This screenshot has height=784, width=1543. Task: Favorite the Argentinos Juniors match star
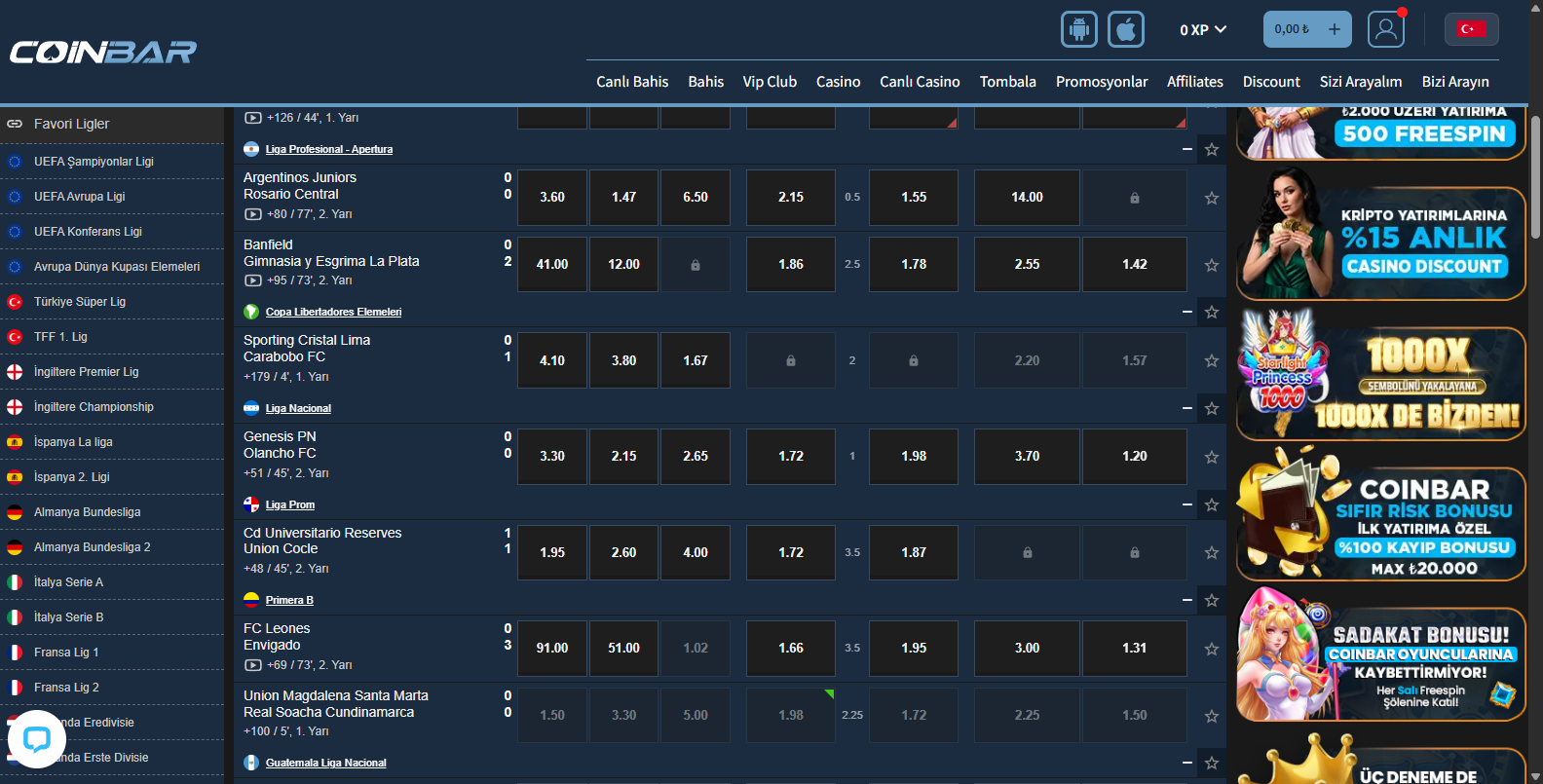click(1212, 198)
